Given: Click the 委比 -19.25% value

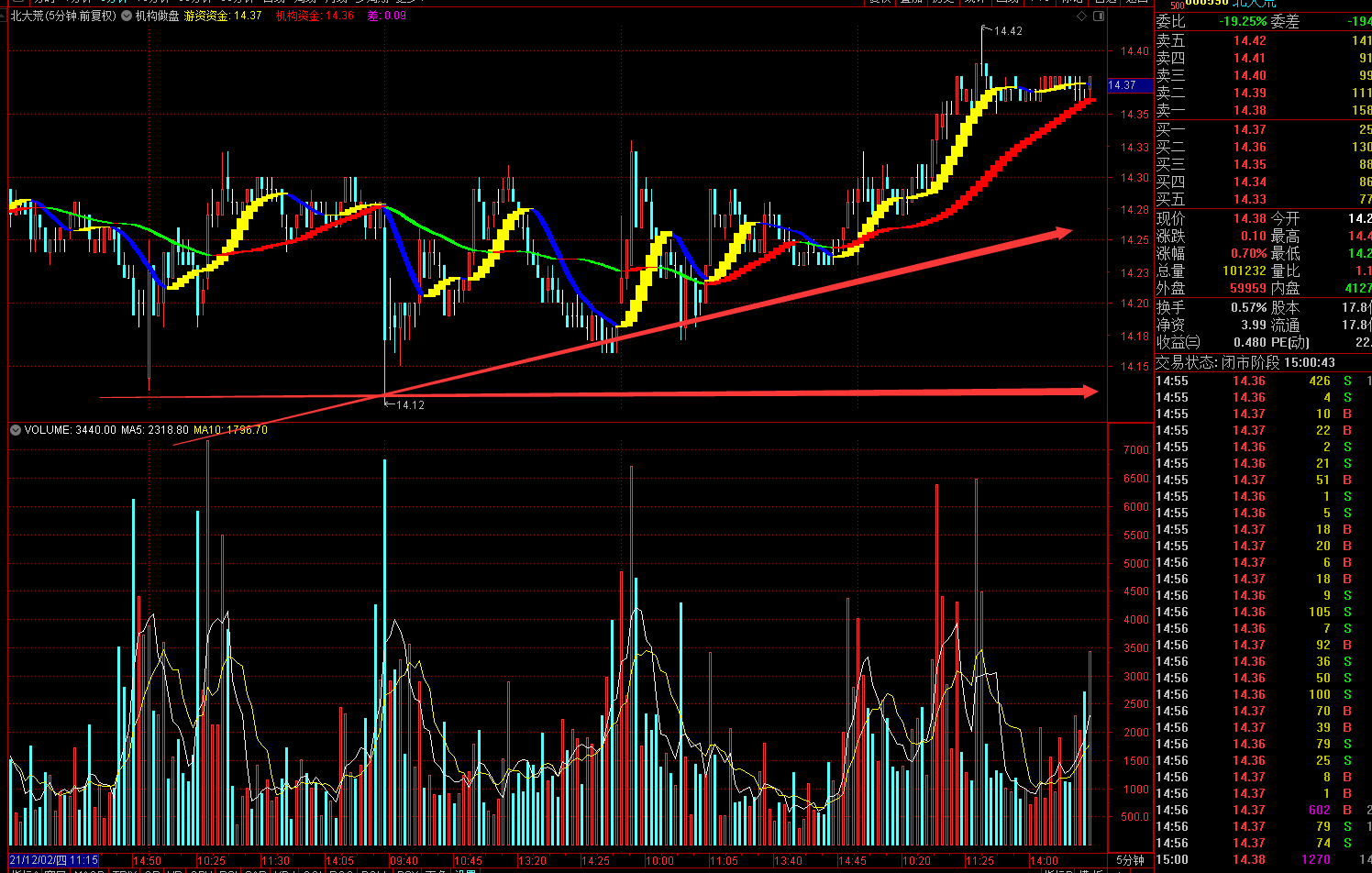Looking at the screenshot, I should click(x=1243, y=21).
